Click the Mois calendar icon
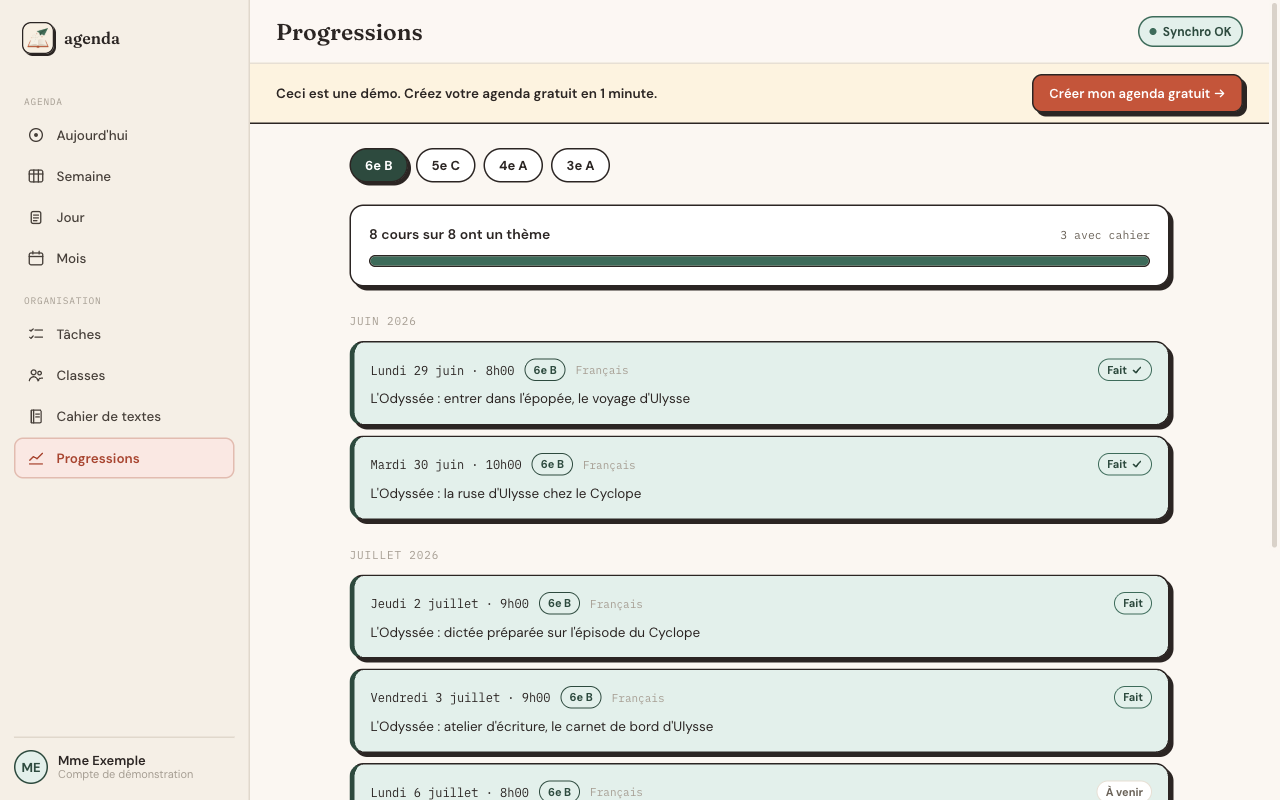1280x800 pixels. [x=36, y=258]
